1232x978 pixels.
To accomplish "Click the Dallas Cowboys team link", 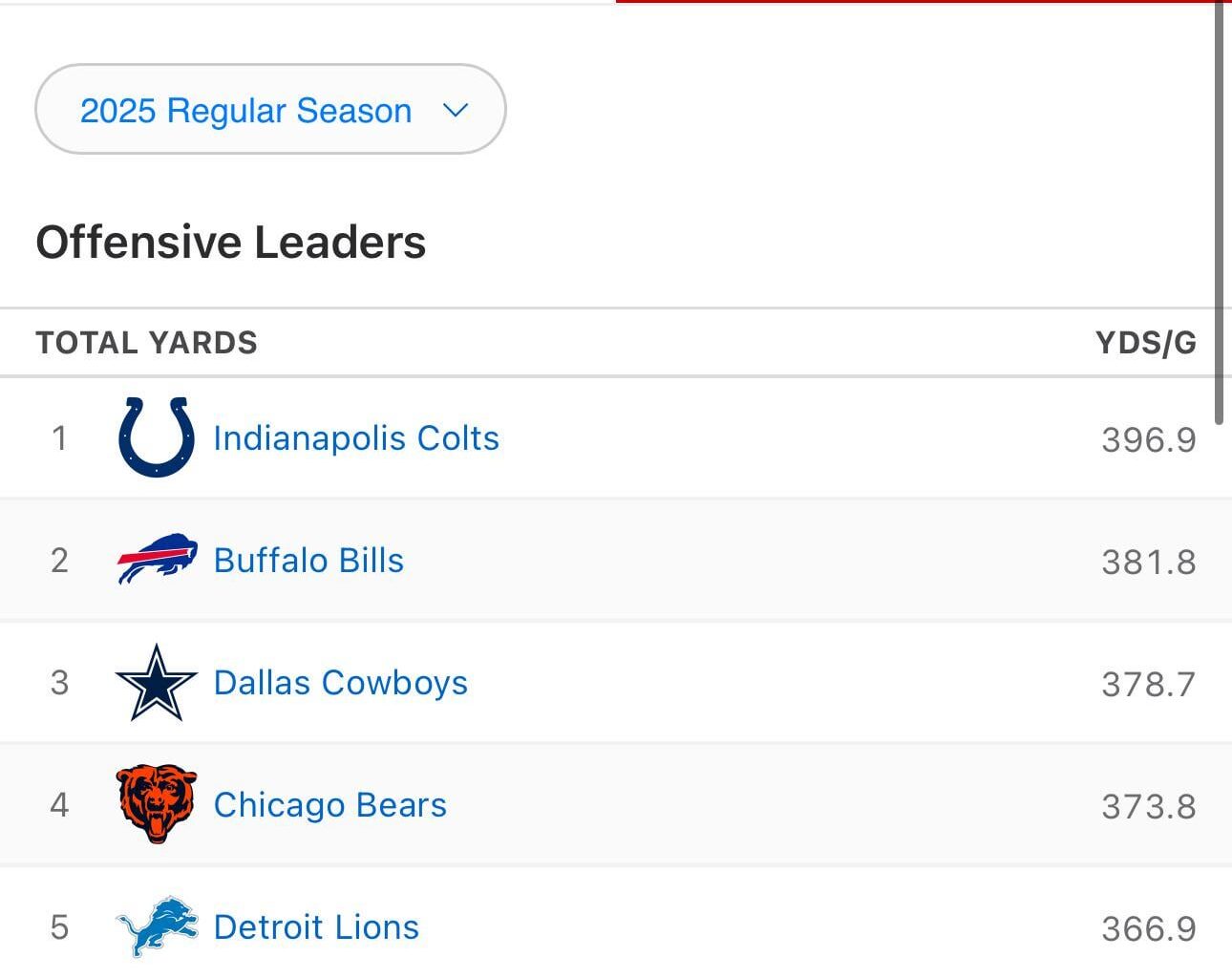I will coord(340,682).
